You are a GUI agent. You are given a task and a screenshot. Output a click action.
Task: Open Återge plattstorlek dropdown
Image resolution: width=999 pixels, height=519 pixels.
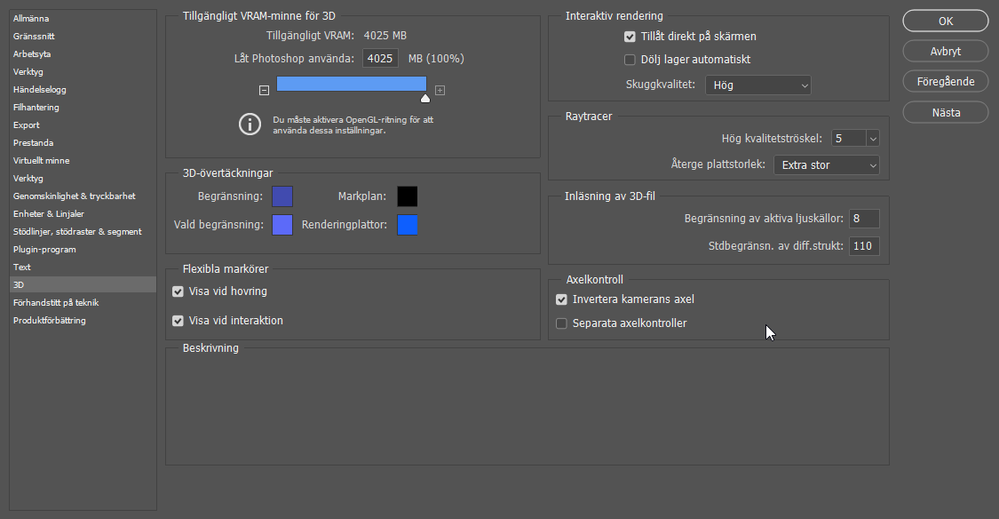(826, 165)
